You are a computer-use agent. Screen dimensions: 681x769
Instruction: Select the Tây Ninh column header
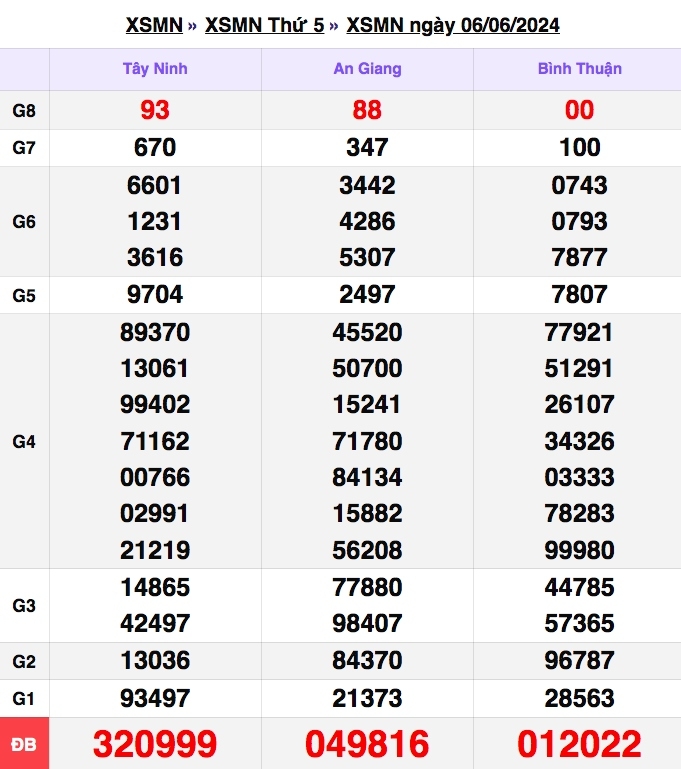(x=155, y=68)
